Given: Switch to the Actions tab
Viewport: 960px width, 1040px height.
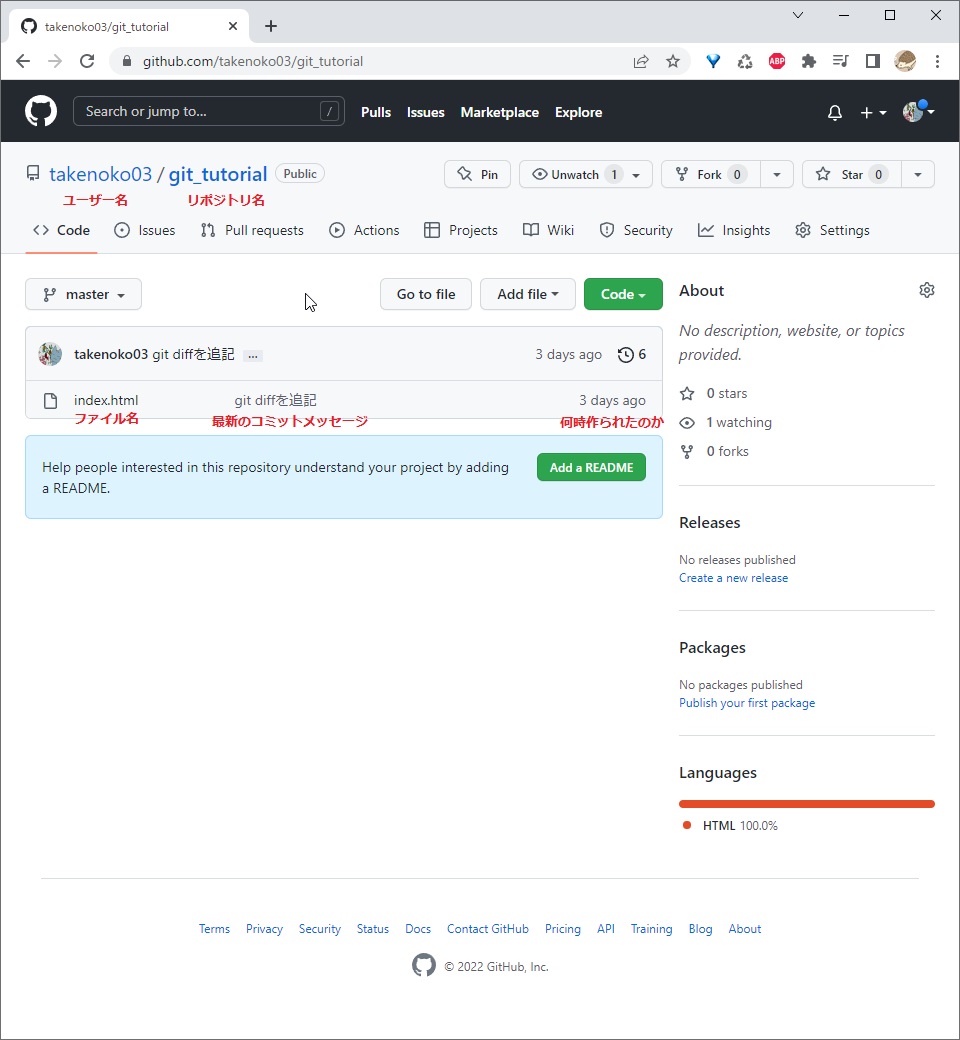Looking at the screenshot, I should pos(364,230).
